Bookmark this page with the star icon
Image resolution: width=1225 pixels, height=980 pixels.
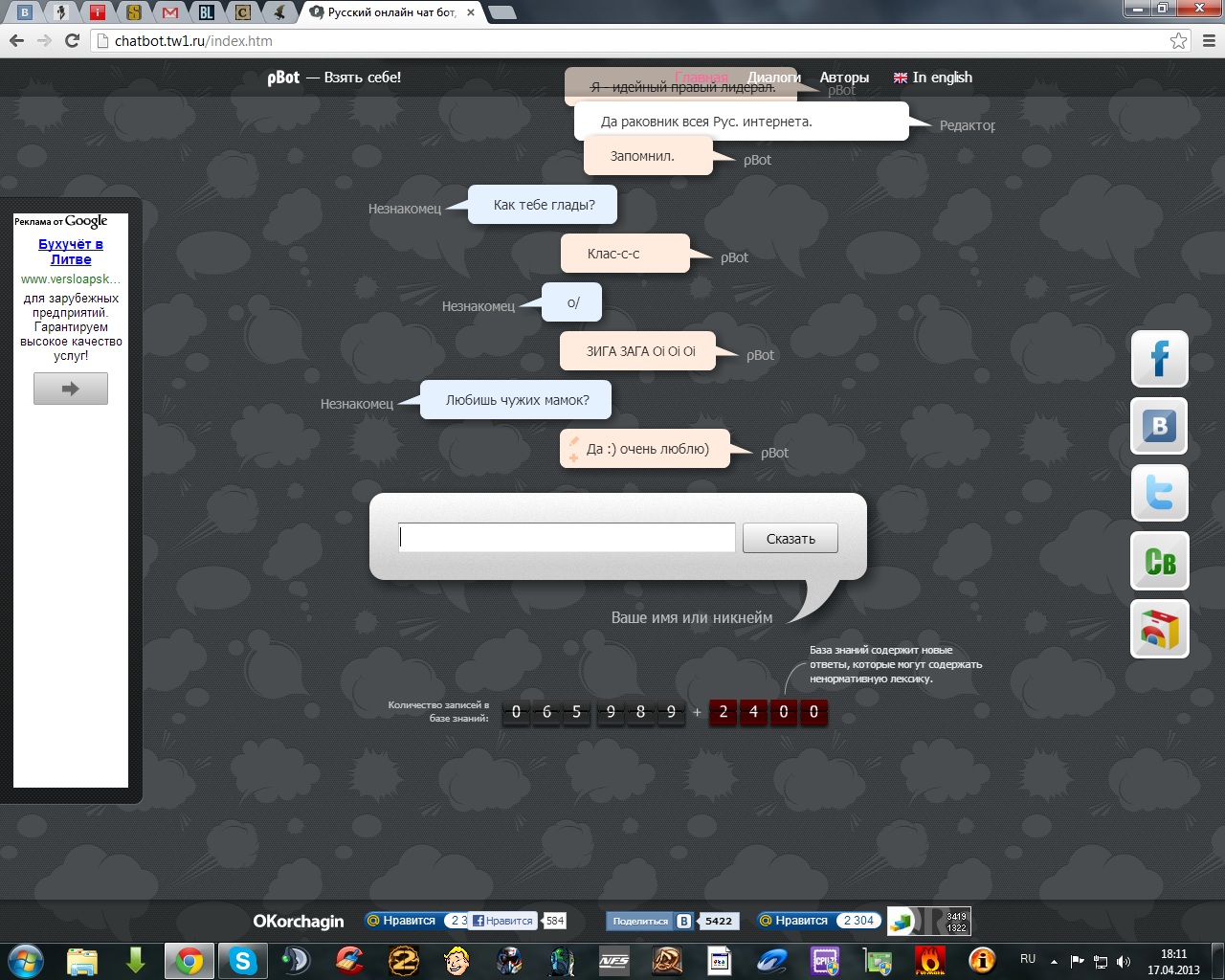pos(1179,40)
